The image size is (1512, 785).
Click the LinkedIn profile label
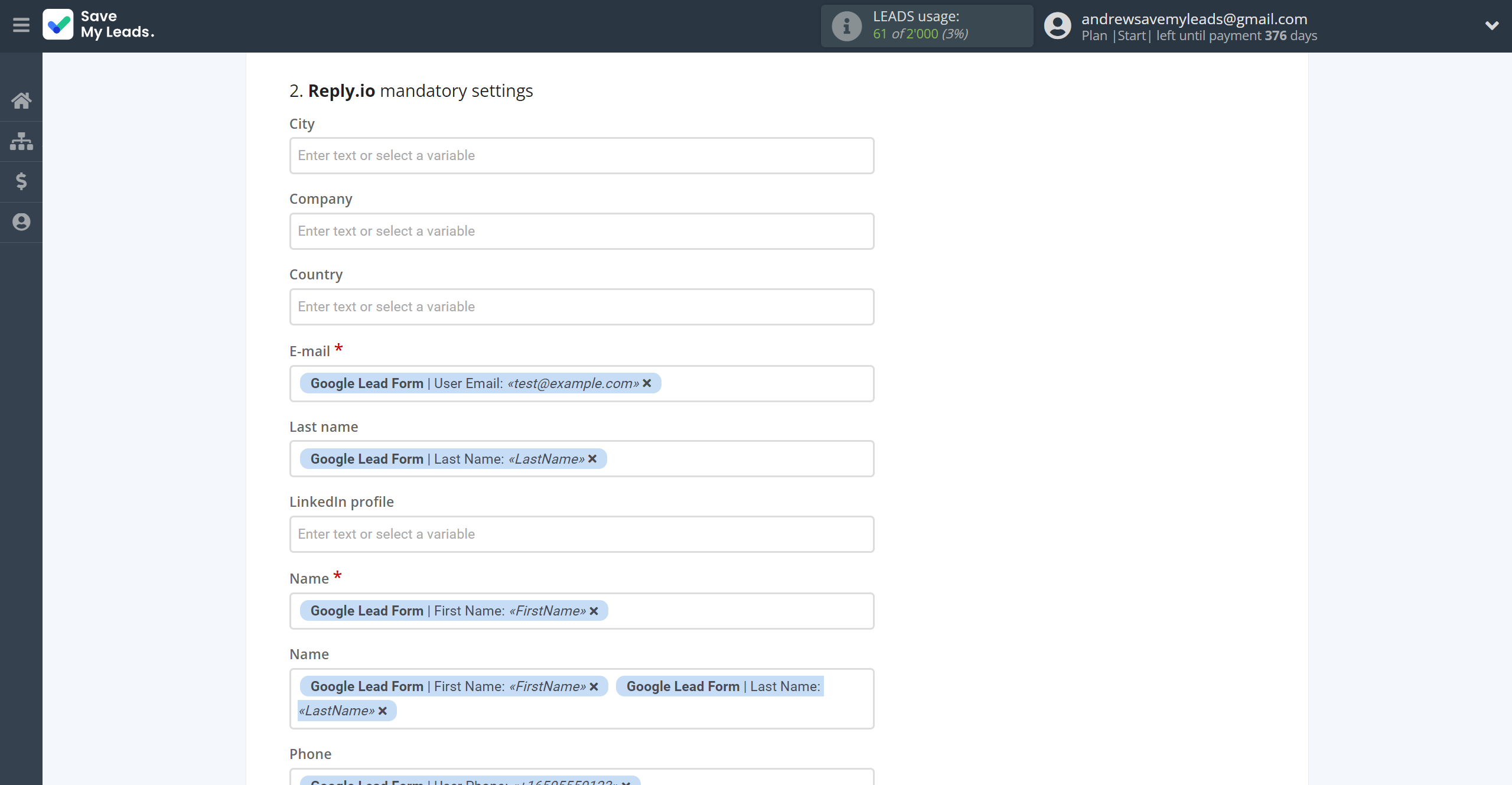(x=341, y=502)
